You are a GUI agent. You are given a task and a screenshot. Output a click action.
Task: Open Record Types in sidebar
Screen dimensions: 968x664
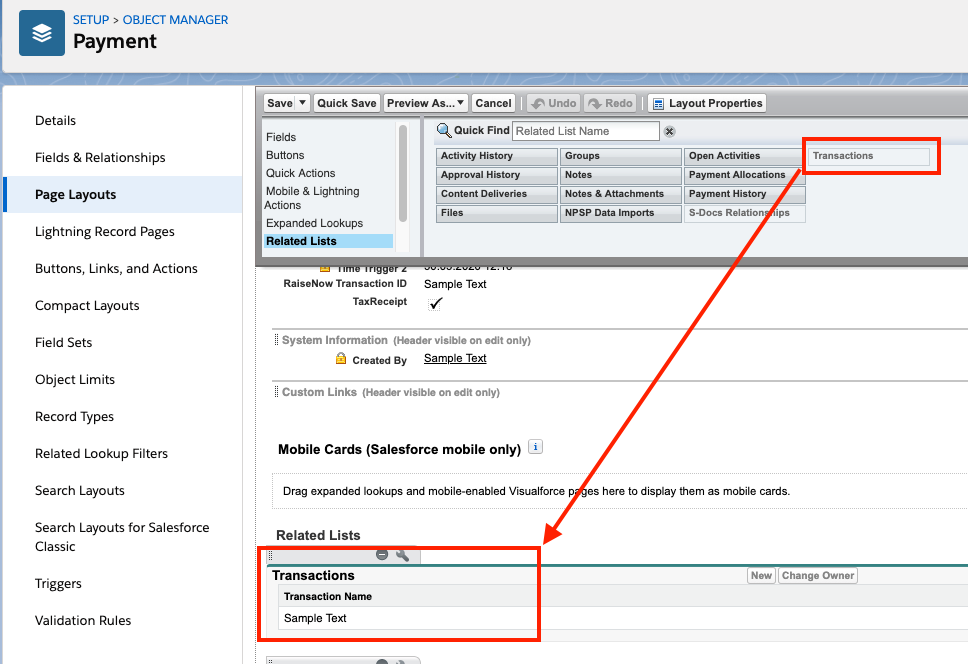tap(74, 417)
